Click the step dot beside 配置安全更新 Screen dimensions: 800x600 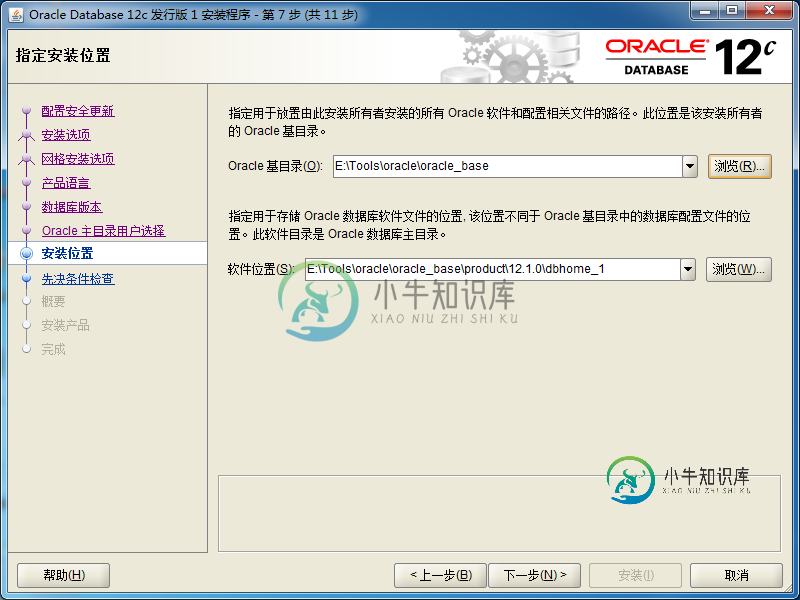pos(27,111)
